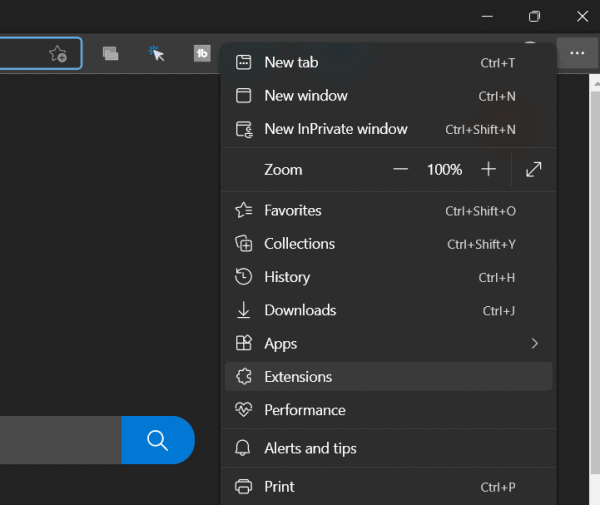Click the InPrivate window icon
600x505 pixels.
[x=244, y=129]
